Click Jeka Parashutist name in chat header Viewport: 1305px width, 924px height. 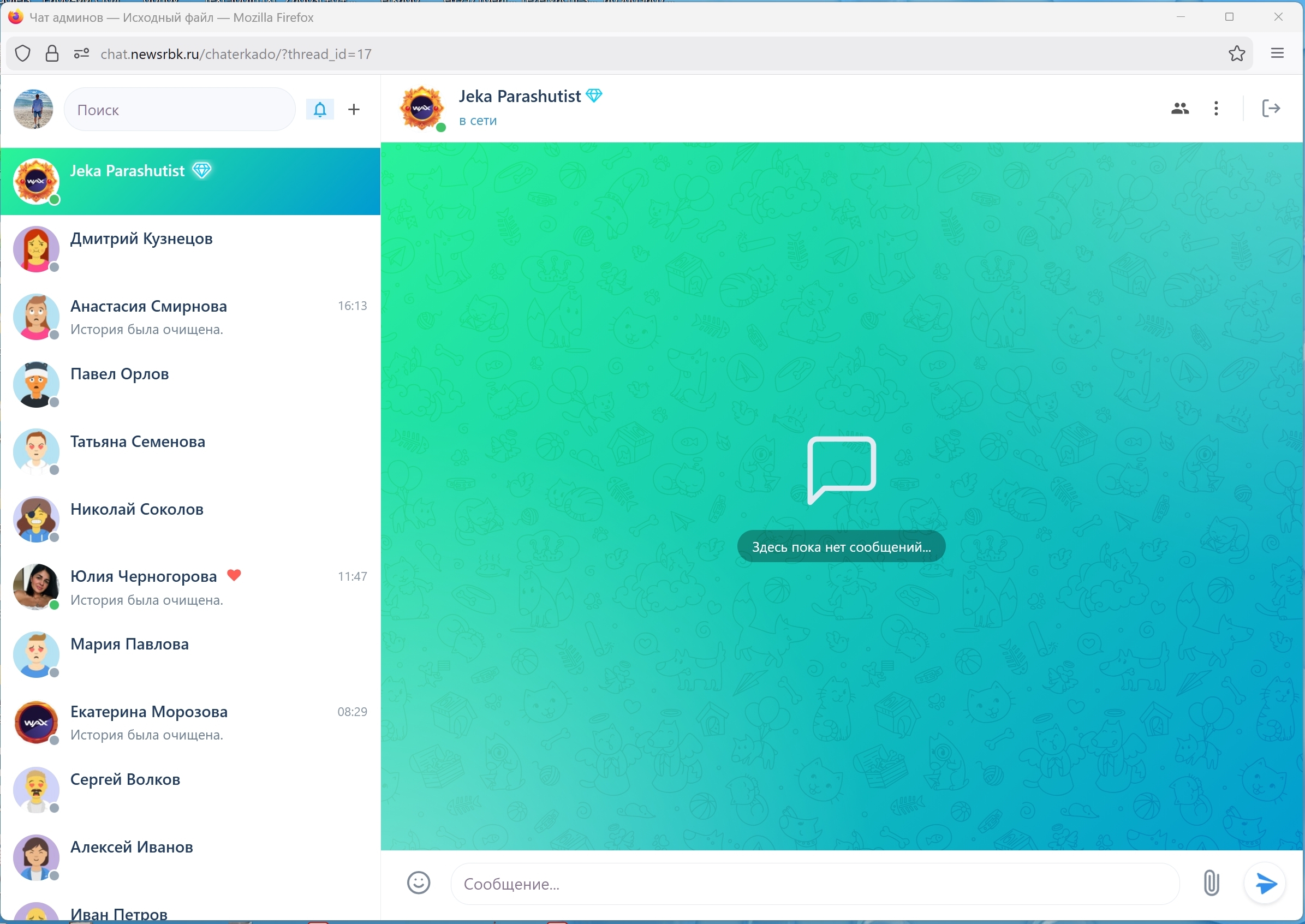[519, 96]
